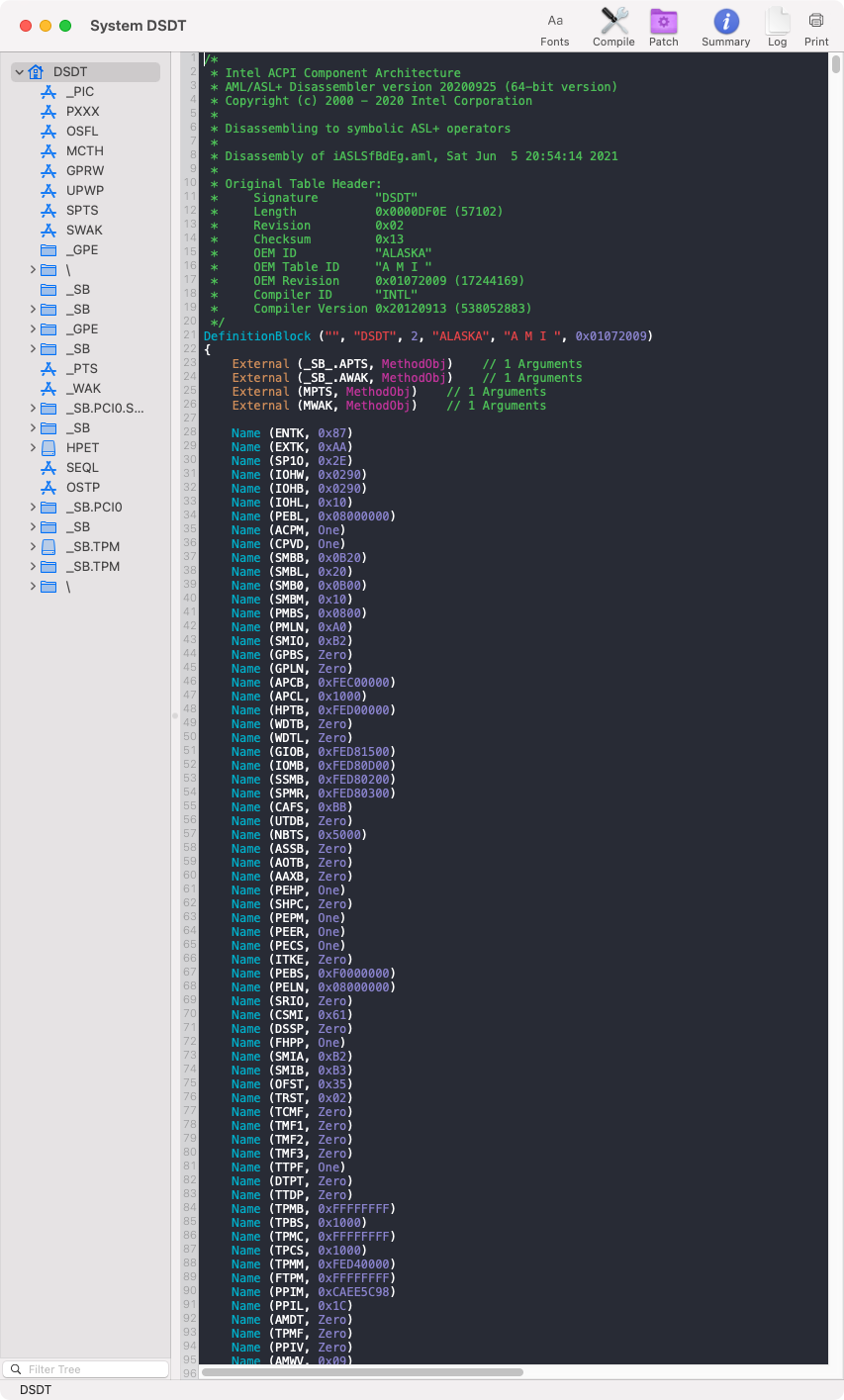The image size is (844, 1400).
Task: Show the Summary info panel
Action: tap(725, 28)
